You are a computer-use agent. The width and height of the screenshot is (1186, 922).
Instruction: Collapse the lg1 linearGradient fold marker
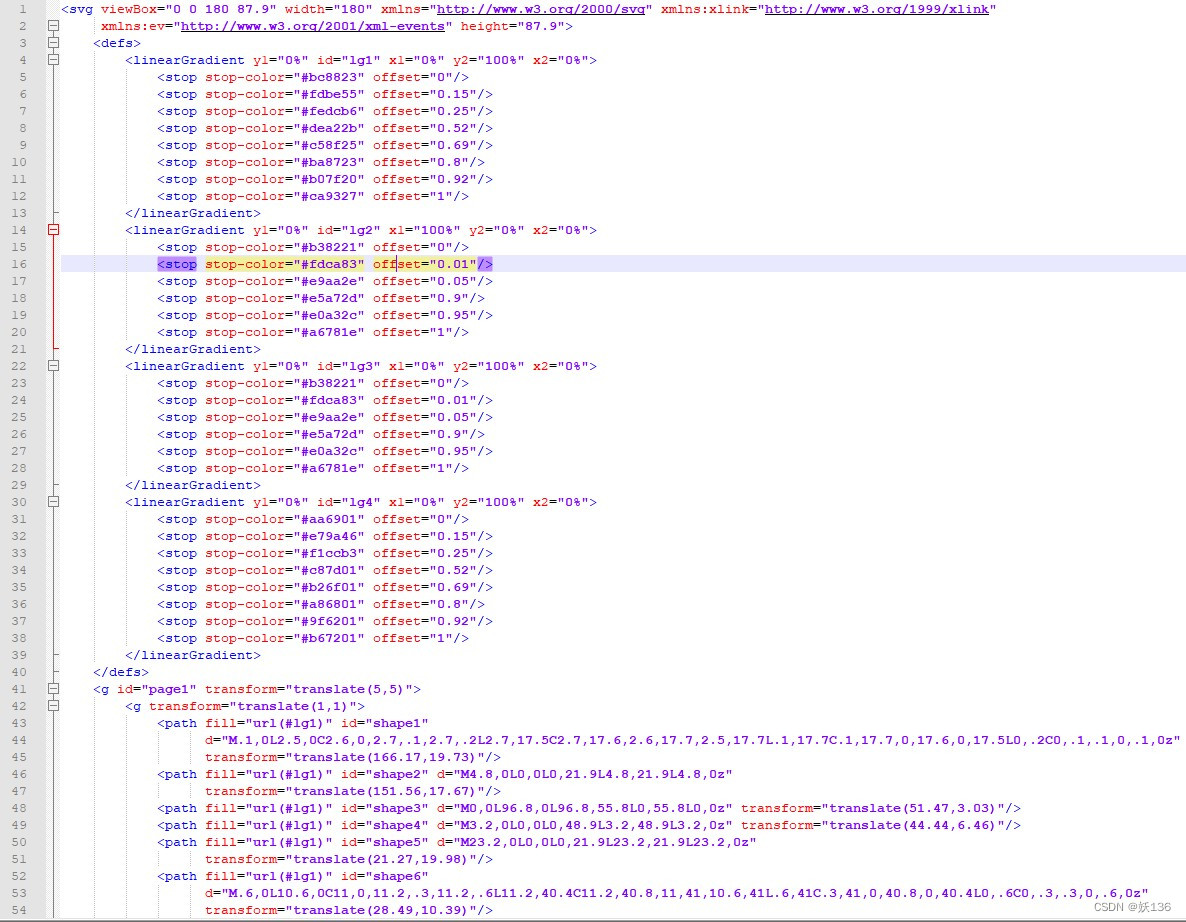click(54, 60)
